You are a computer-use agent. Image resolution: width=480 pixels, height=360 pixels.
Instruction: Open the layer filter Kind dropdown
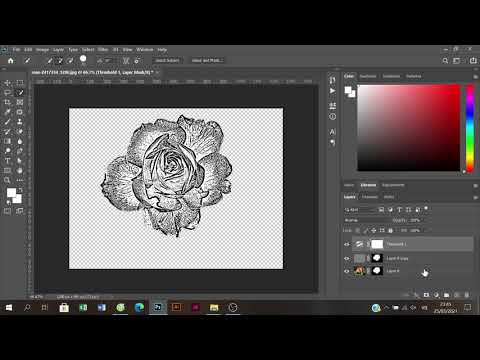[x=359, y=210]
